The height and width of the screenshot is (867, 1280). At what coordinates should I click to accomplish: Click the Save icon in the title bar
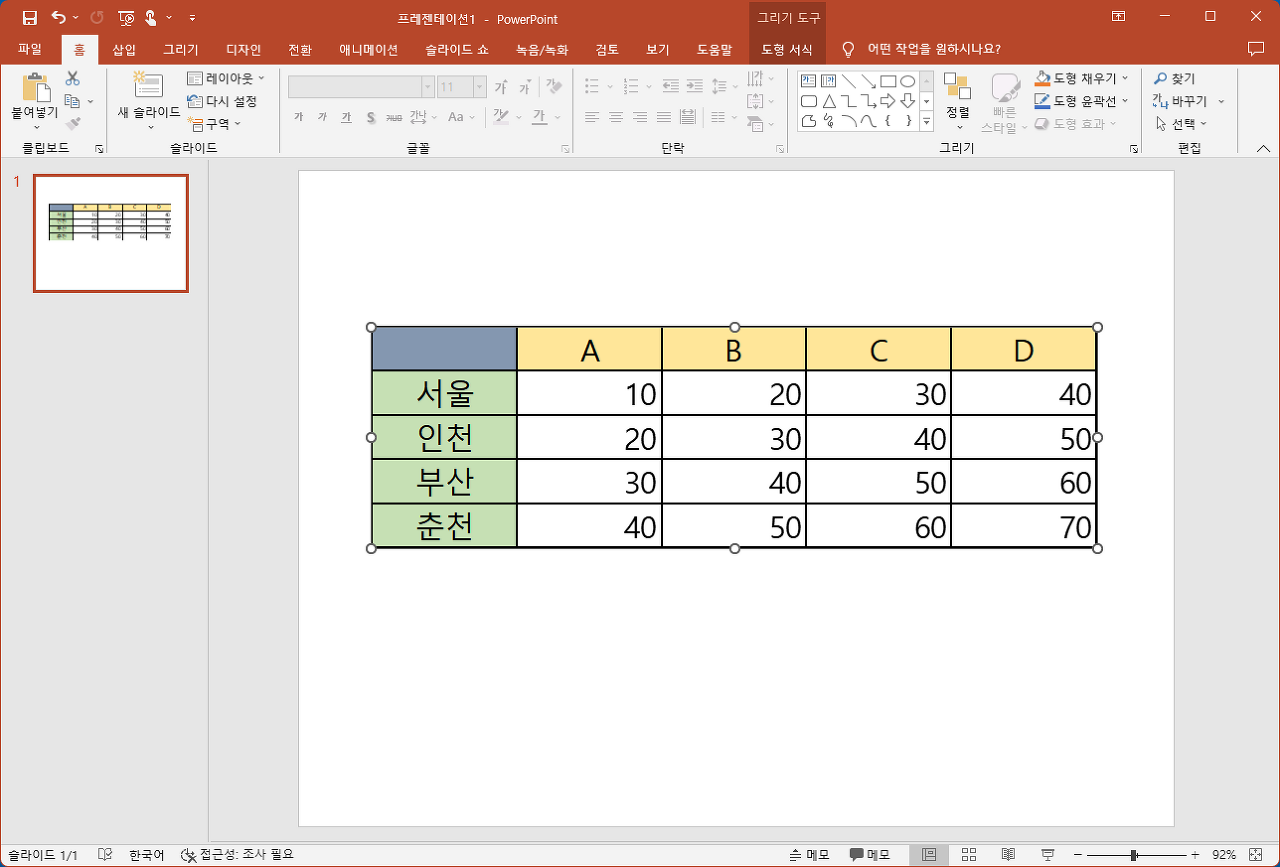30,18
